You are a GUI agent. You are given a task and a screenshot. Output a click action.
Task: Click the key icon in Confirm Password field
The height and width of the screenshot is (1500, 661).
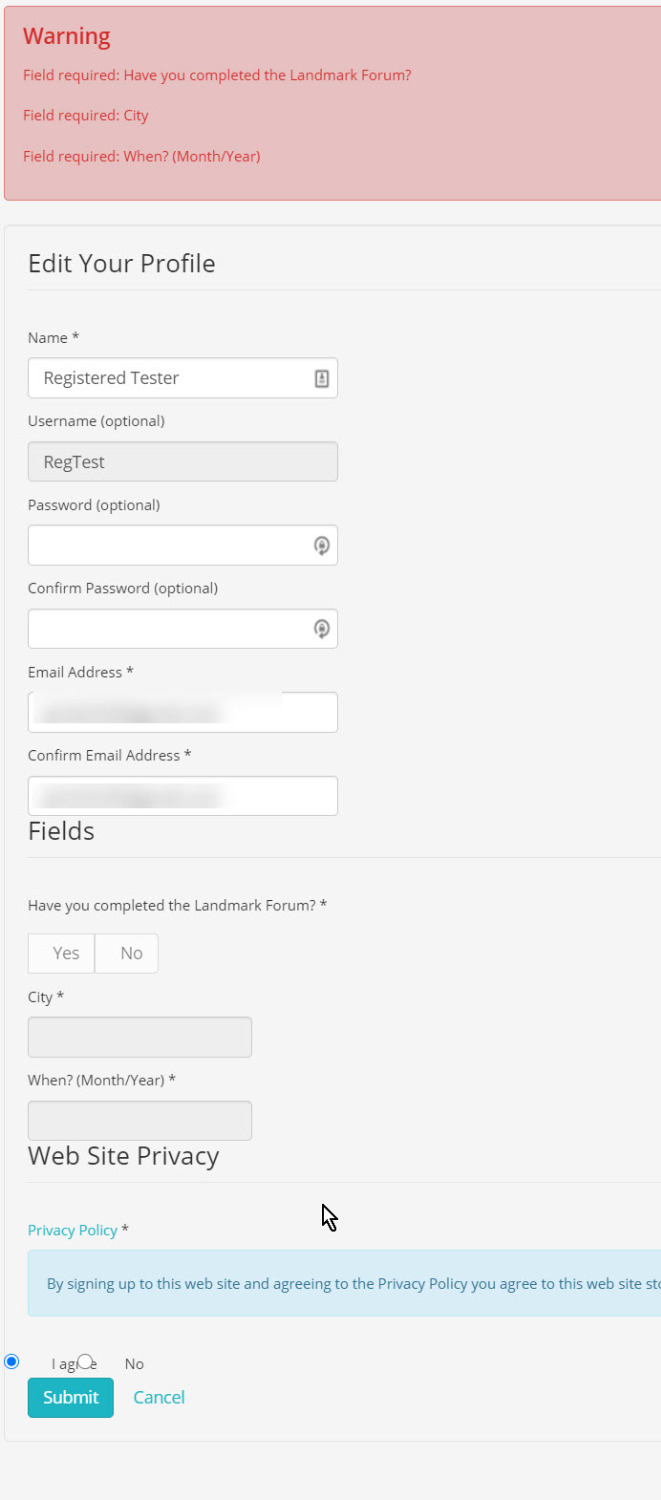coord(322,629)
